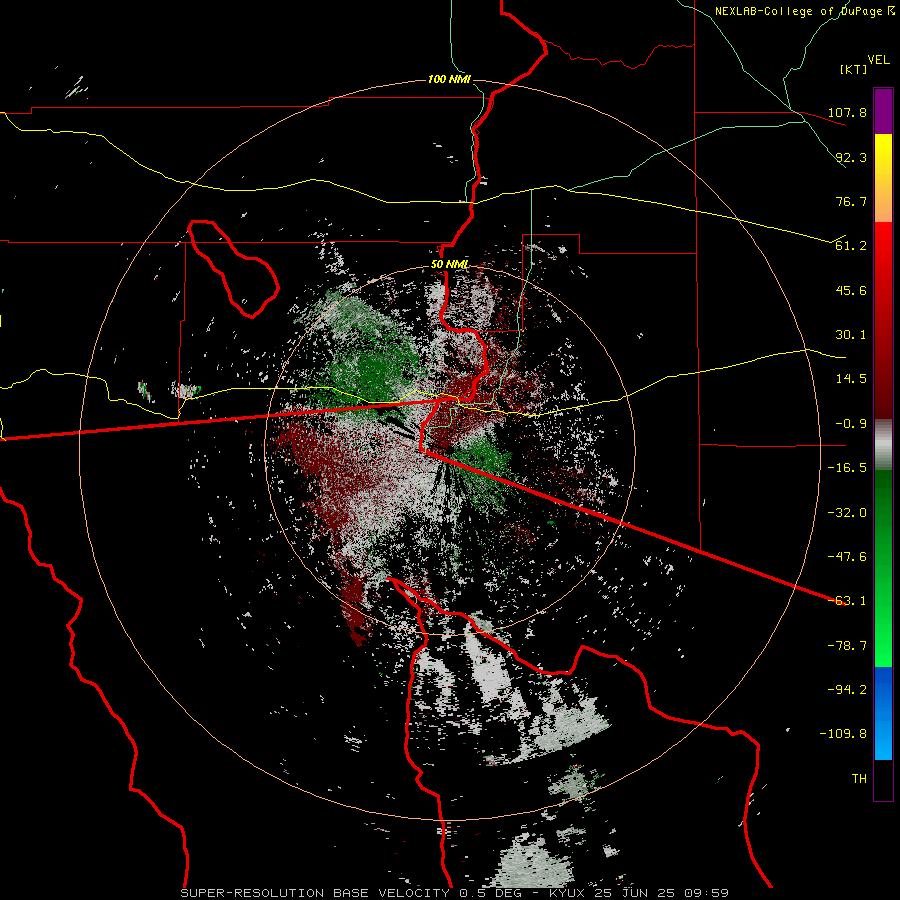Click the 76.7 velocity scale value
Screen dimensions: 900x900
pyautogui.click(x=851, y=201)
